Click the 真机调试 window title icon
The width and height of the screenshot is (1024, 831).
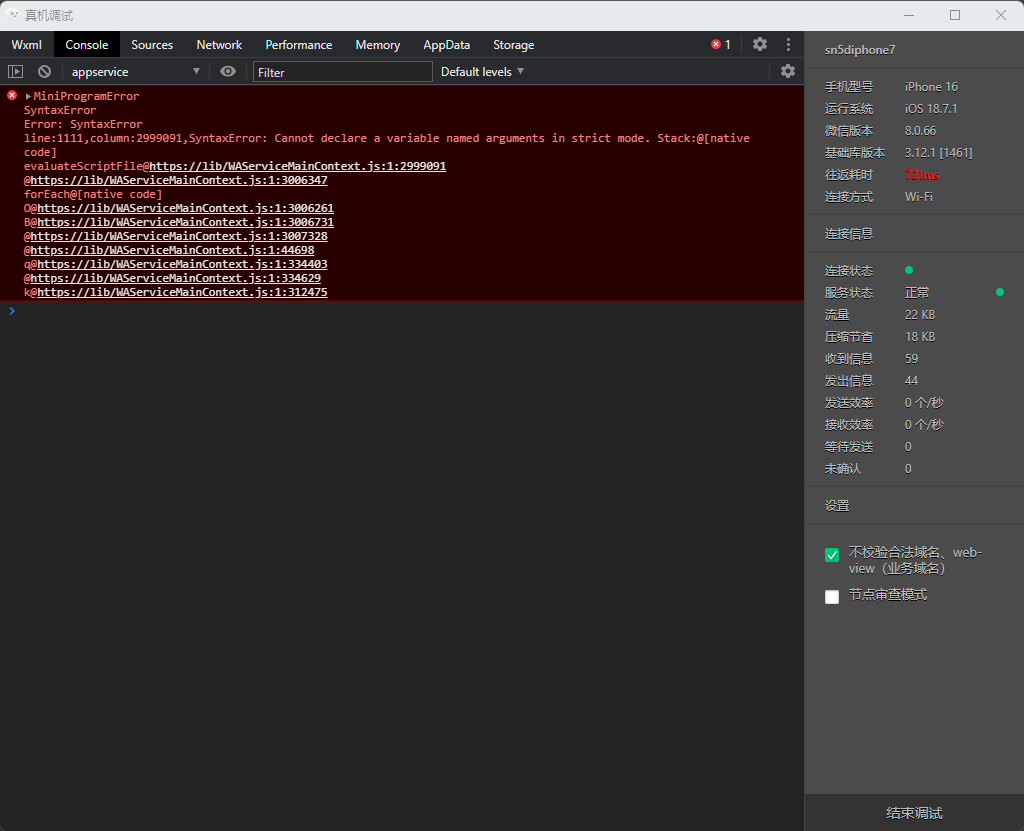[12, 14]
